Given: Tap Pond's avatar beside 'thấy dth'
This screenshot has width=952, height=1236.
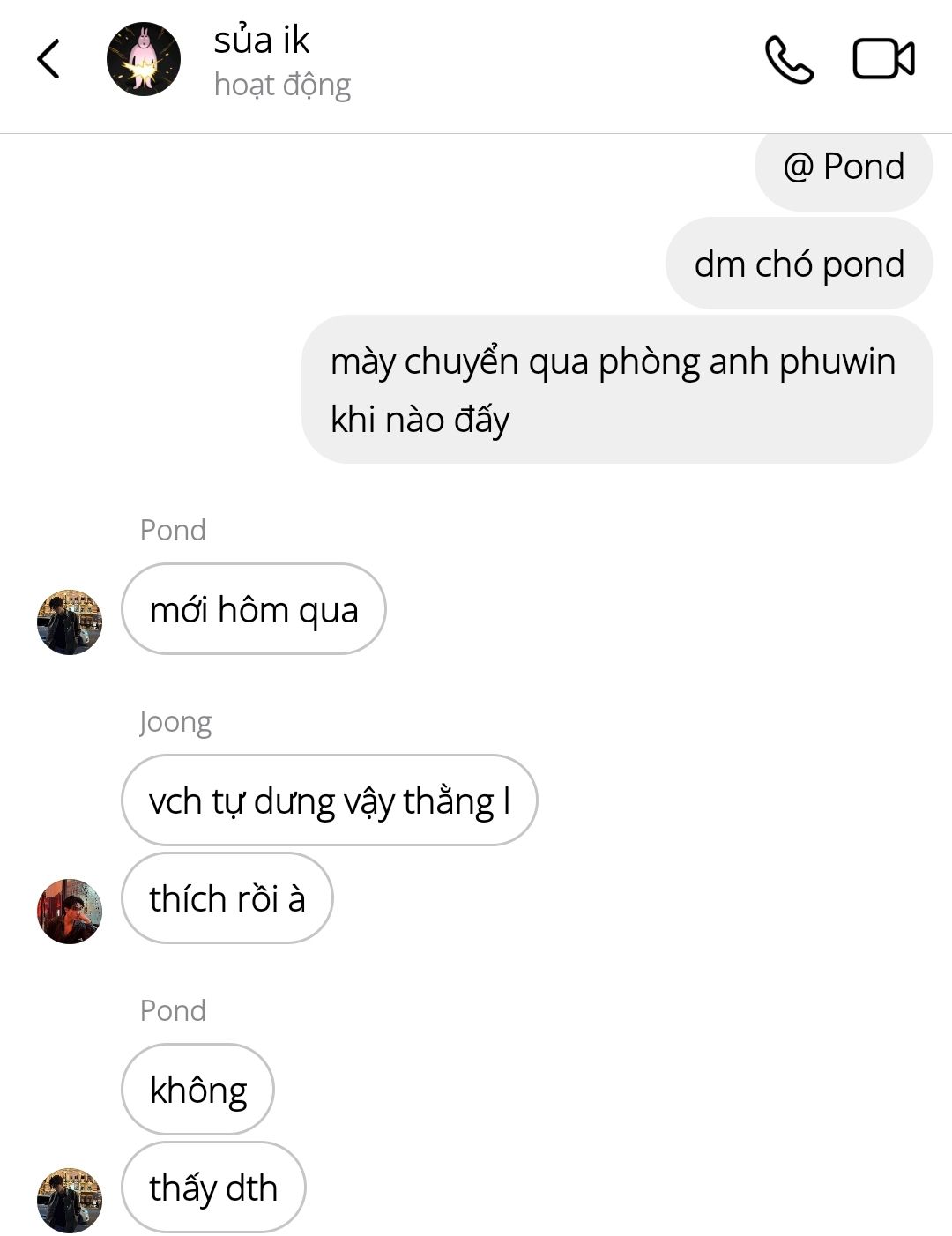Looking at the screenshot, I should coord(70,1201).
